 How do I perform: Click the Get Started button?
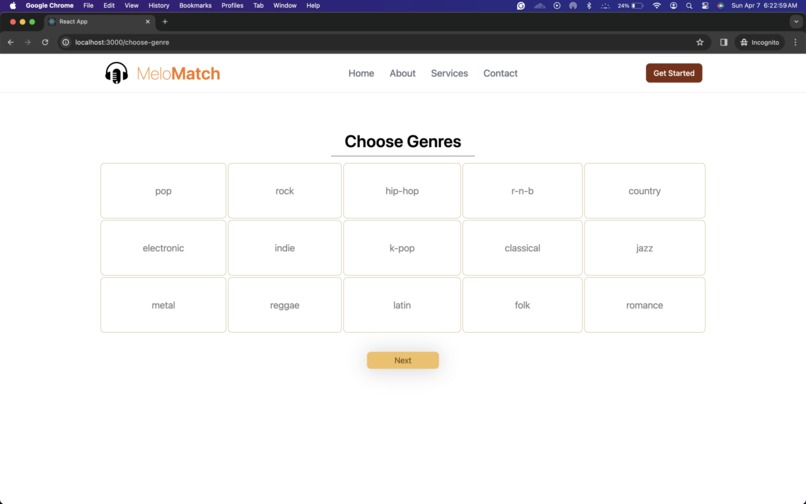[674, 73]
